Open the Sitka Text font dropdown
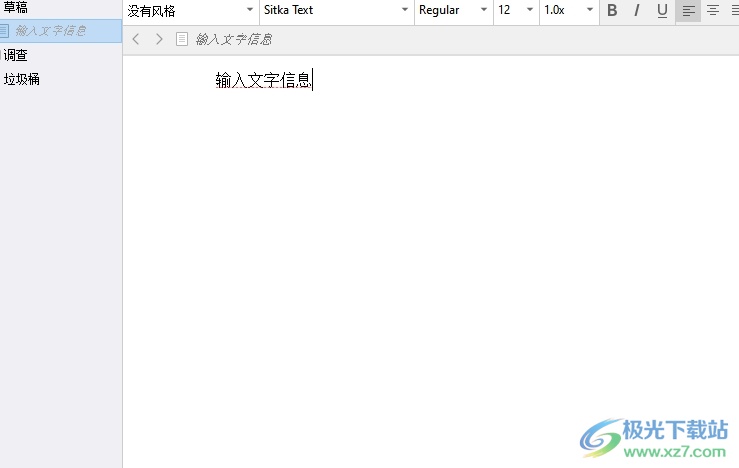The image size is (739, 468). 336,11
